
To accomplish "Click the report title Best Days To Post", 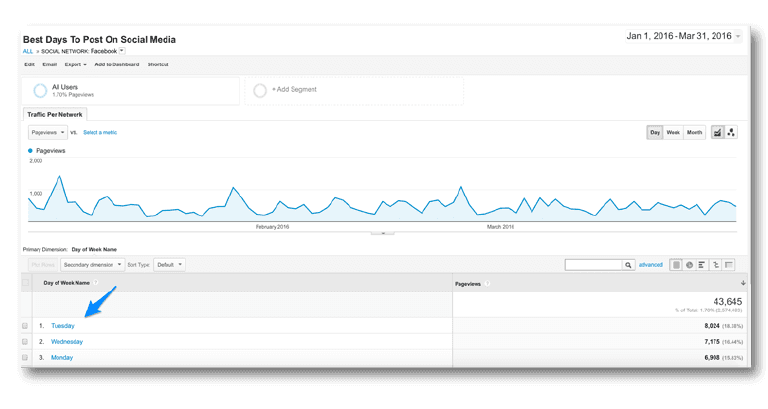I will pyautogui.click(x=99, y=40).
